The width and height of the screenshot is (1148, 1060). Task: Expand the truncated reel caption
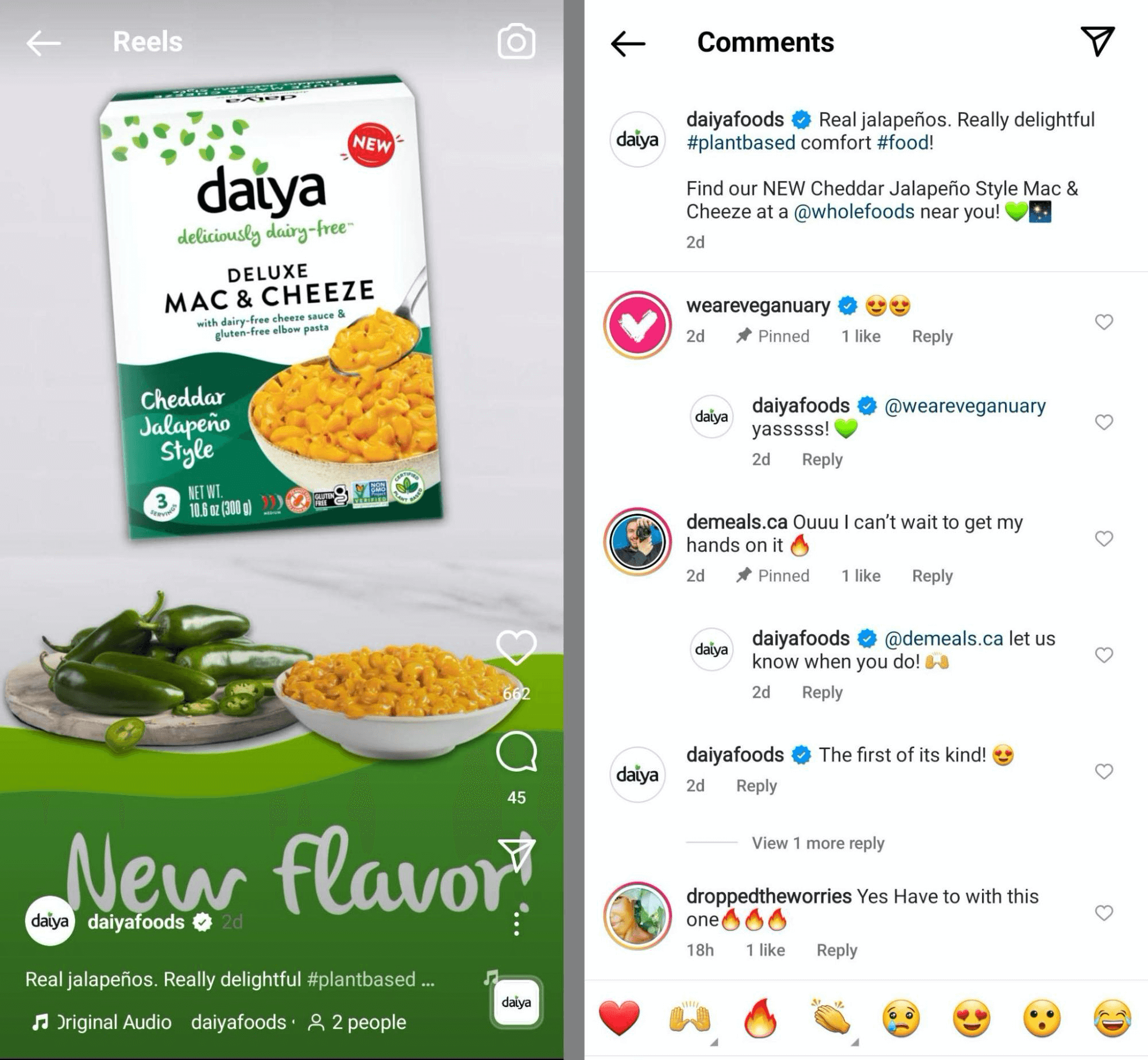click(x=230, y=980)
